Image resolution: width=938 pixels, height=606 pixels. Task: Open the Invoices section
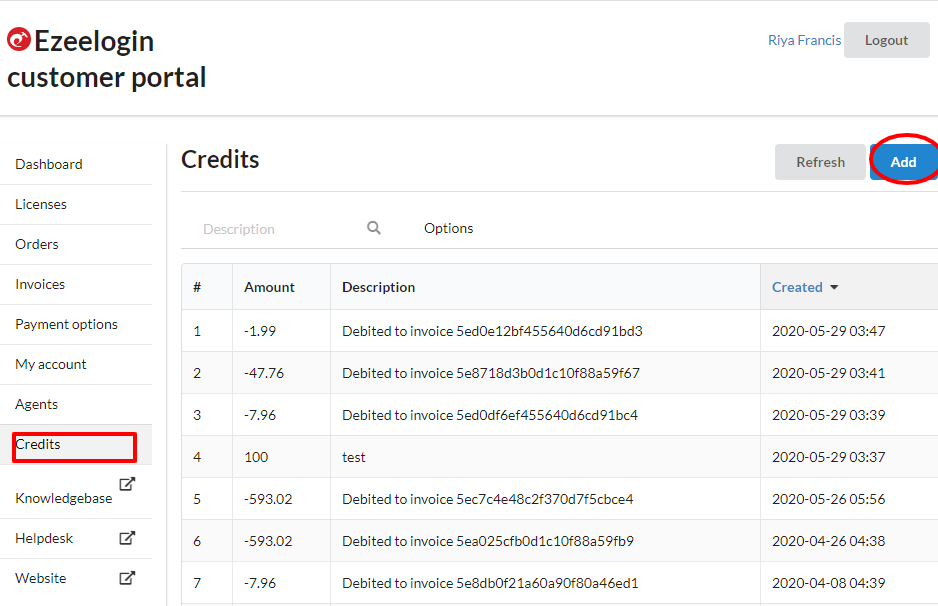pos(40,285)
